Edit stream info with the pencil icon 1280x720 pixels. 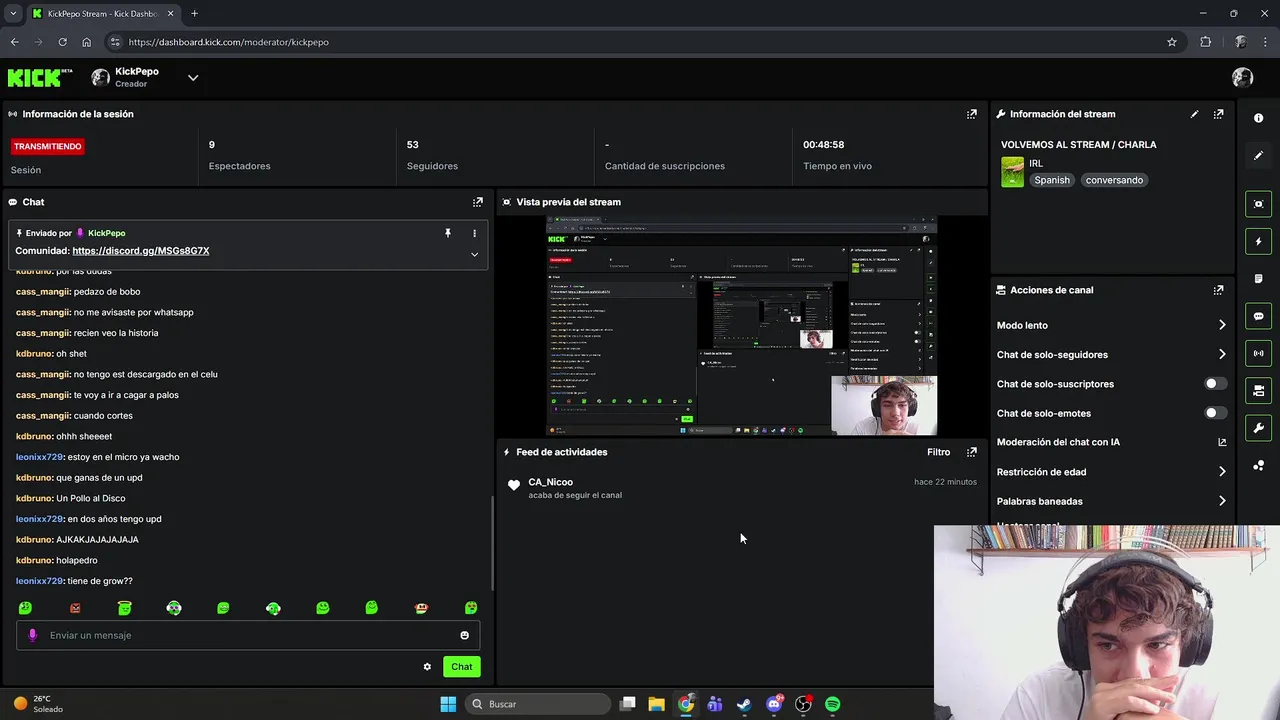click(x=1194, y=114)
